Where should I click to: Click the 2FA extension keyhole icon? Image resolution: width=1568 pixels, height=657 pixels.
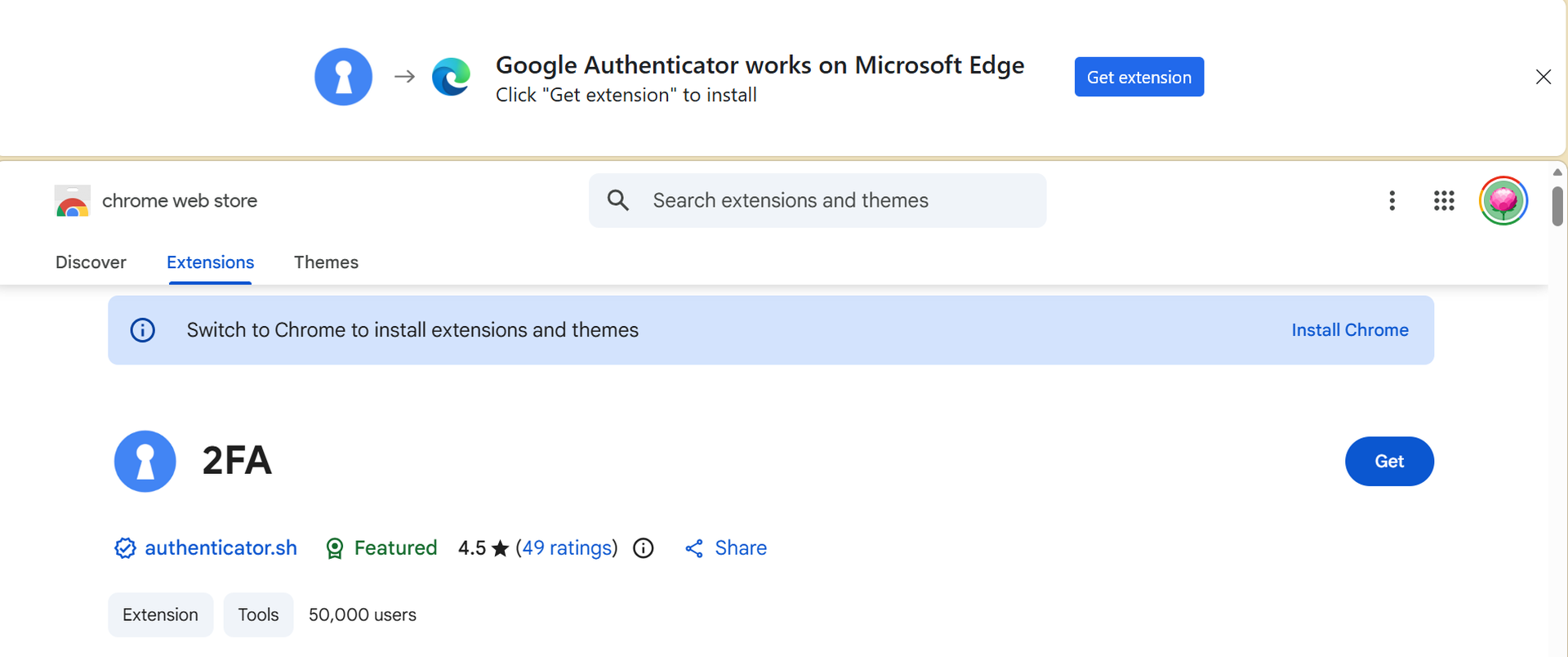tap(145, 462)
